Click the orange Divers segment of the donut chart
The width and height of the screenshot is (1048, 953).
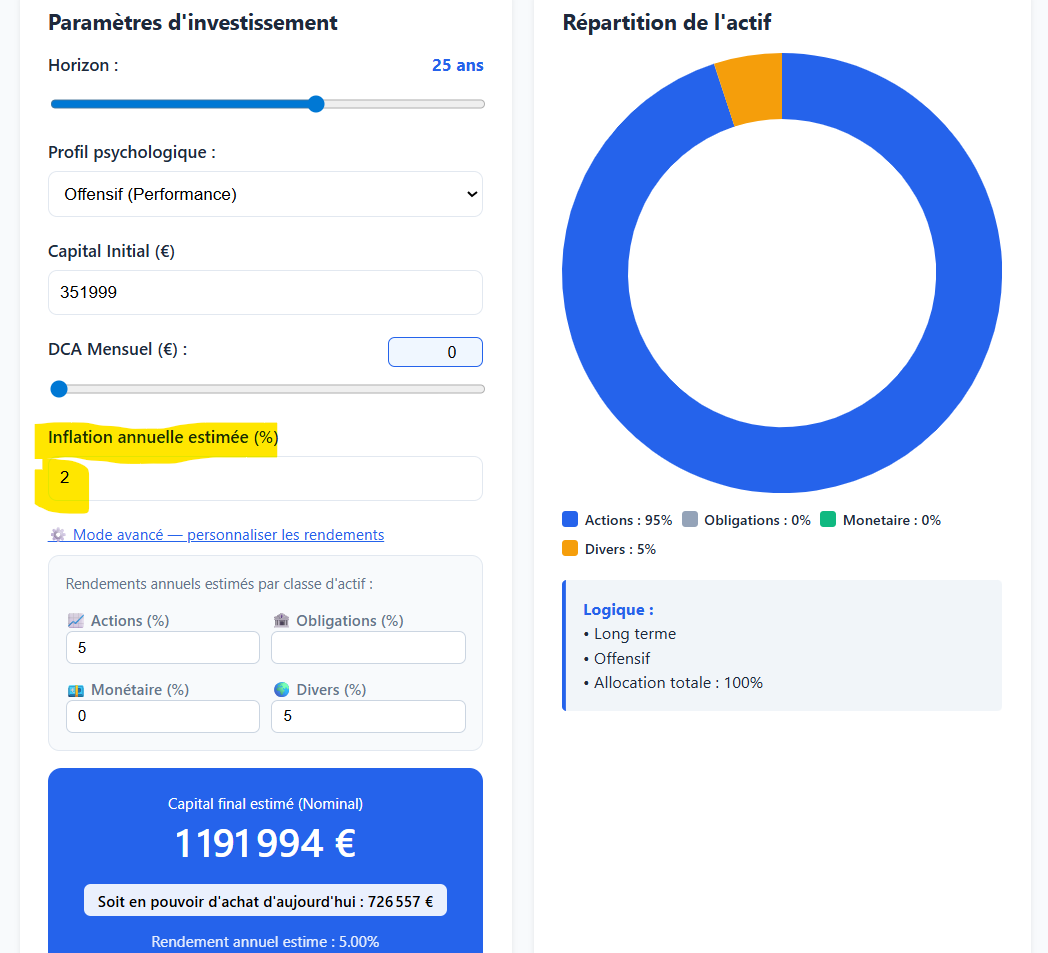pos(754,89)
